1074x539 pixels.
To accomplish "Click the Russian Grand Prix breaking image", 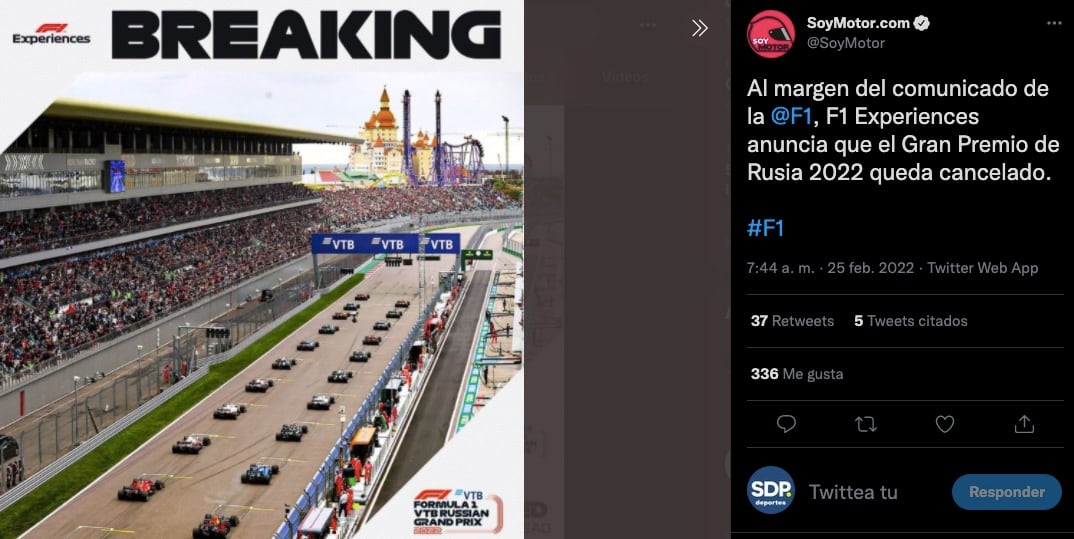I will [262, 269].
